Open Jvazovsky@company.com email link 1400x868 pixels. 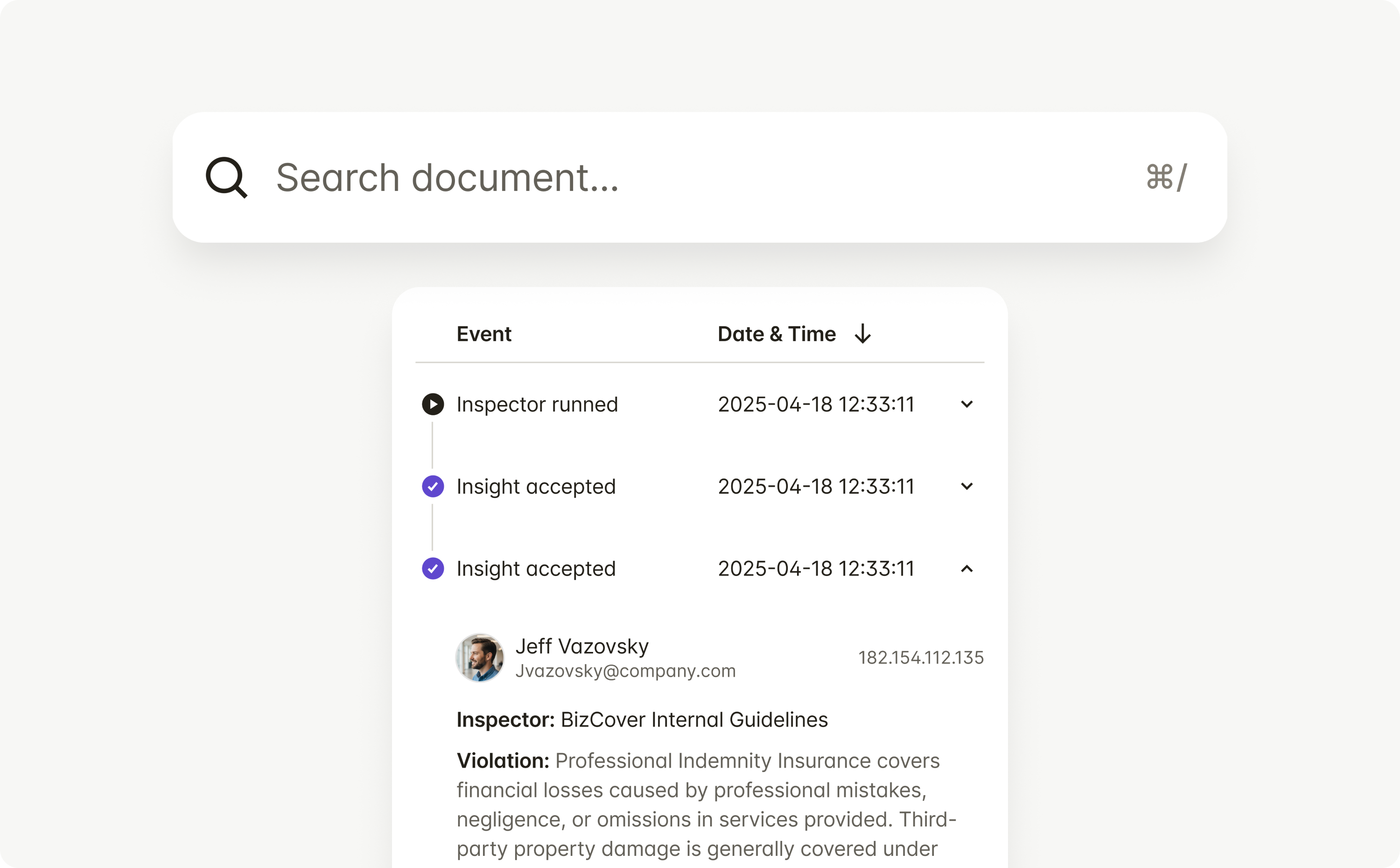[x=625, y=671]
